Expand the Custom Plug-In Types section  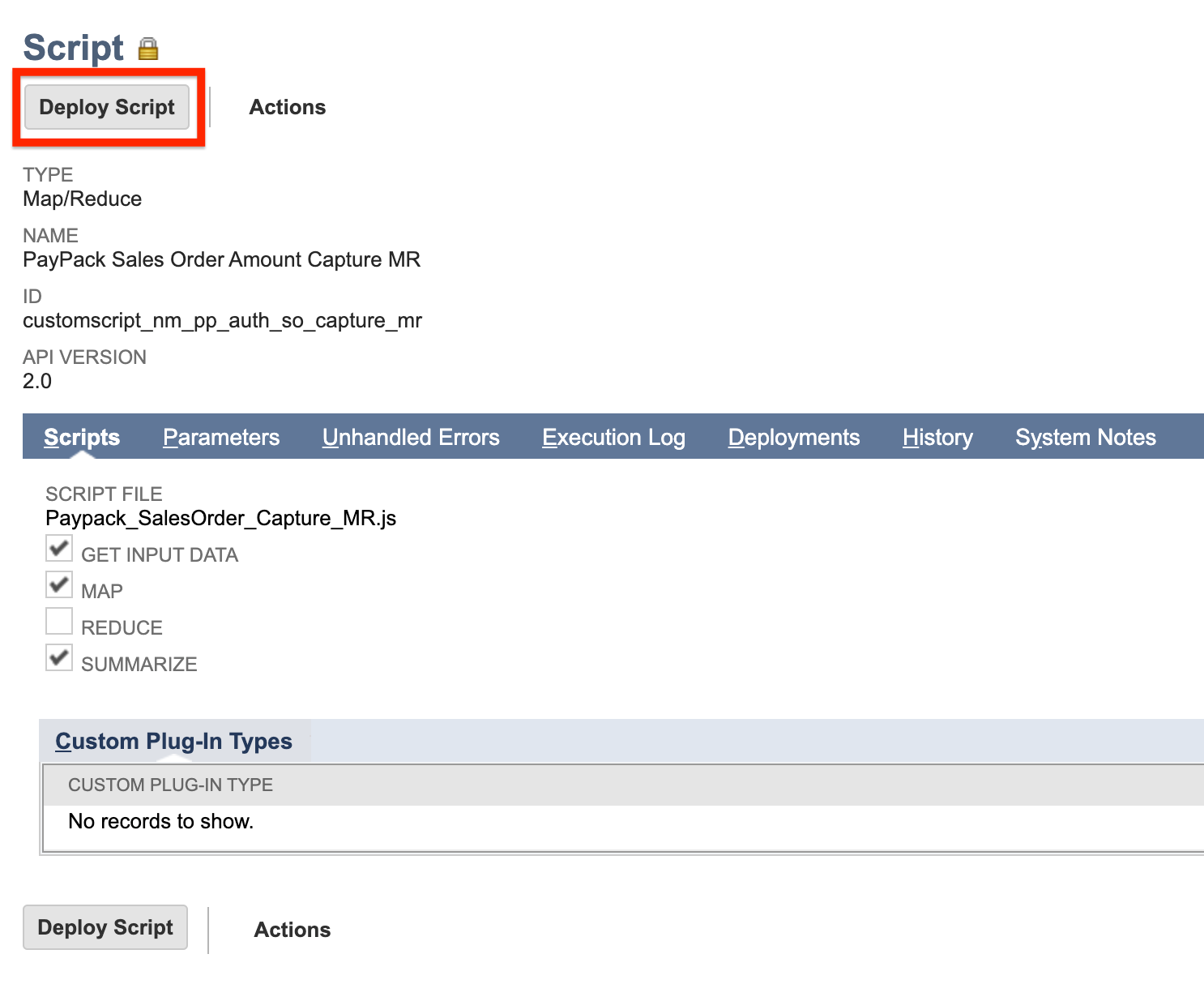pos(173,741)
